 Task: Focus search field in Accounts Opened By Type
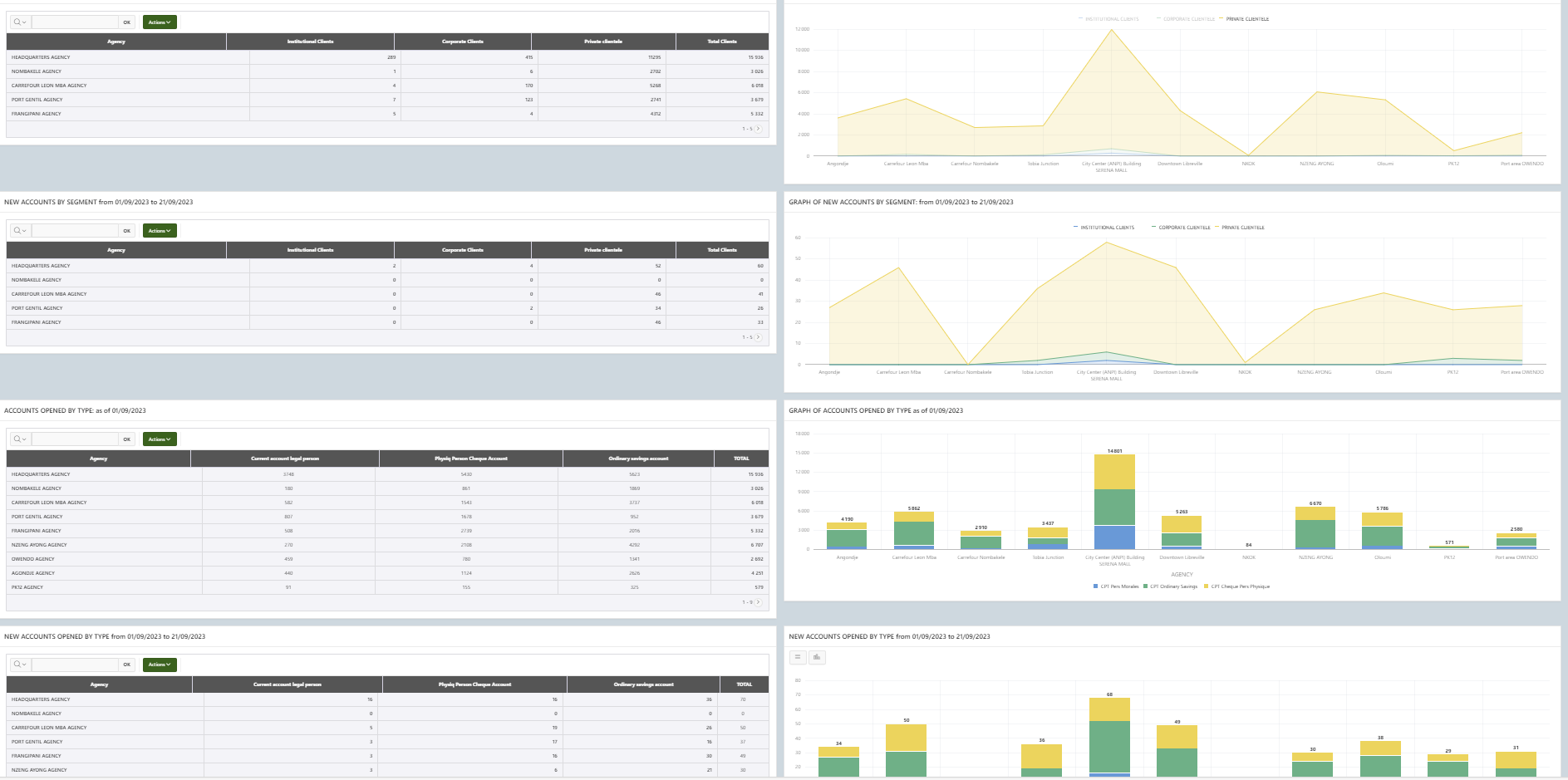(75, 439)
